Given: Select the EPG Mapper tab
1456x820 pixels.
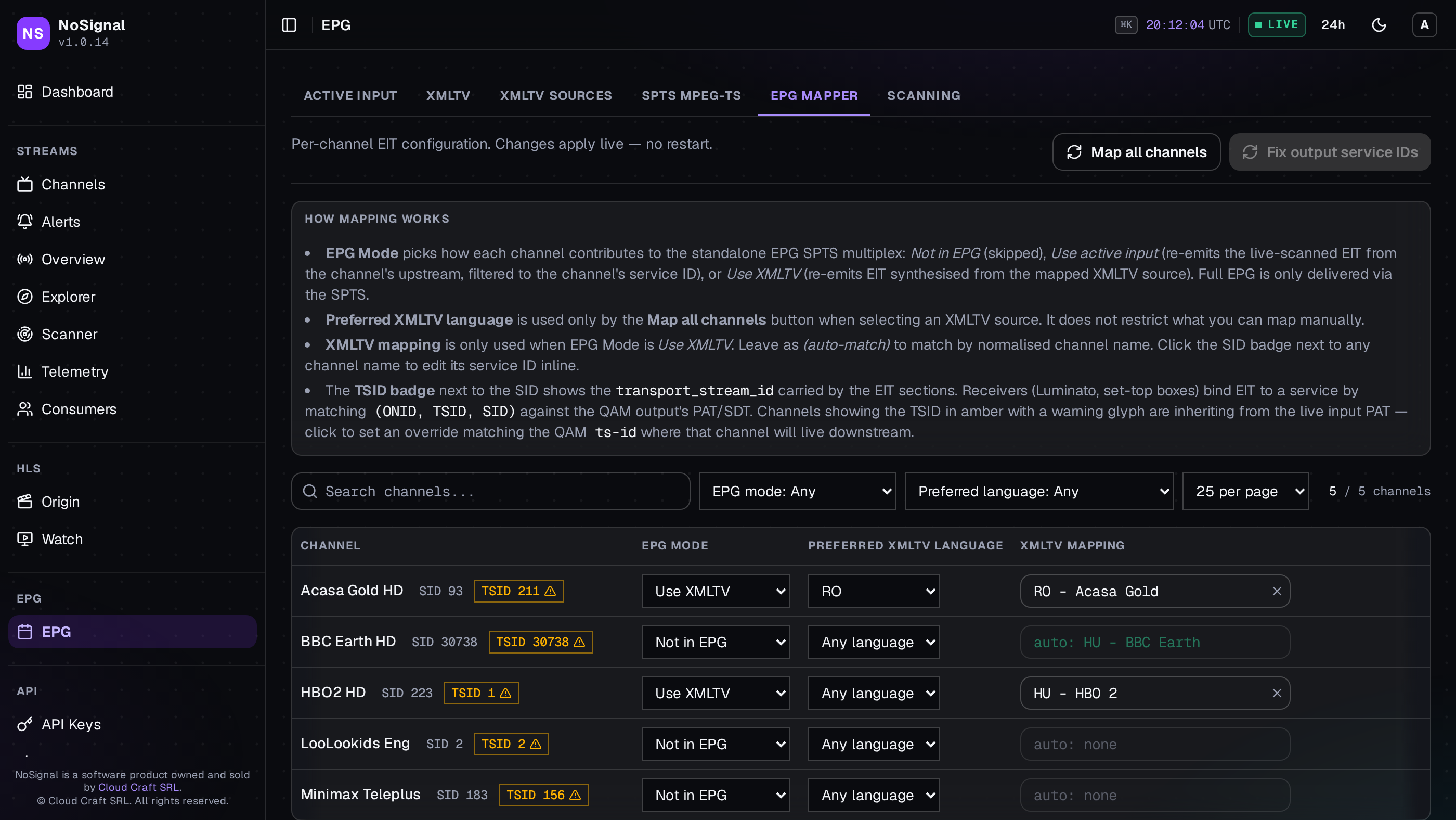Looking at the screenshot, I should pyautogui.click(x=814, y=96).
